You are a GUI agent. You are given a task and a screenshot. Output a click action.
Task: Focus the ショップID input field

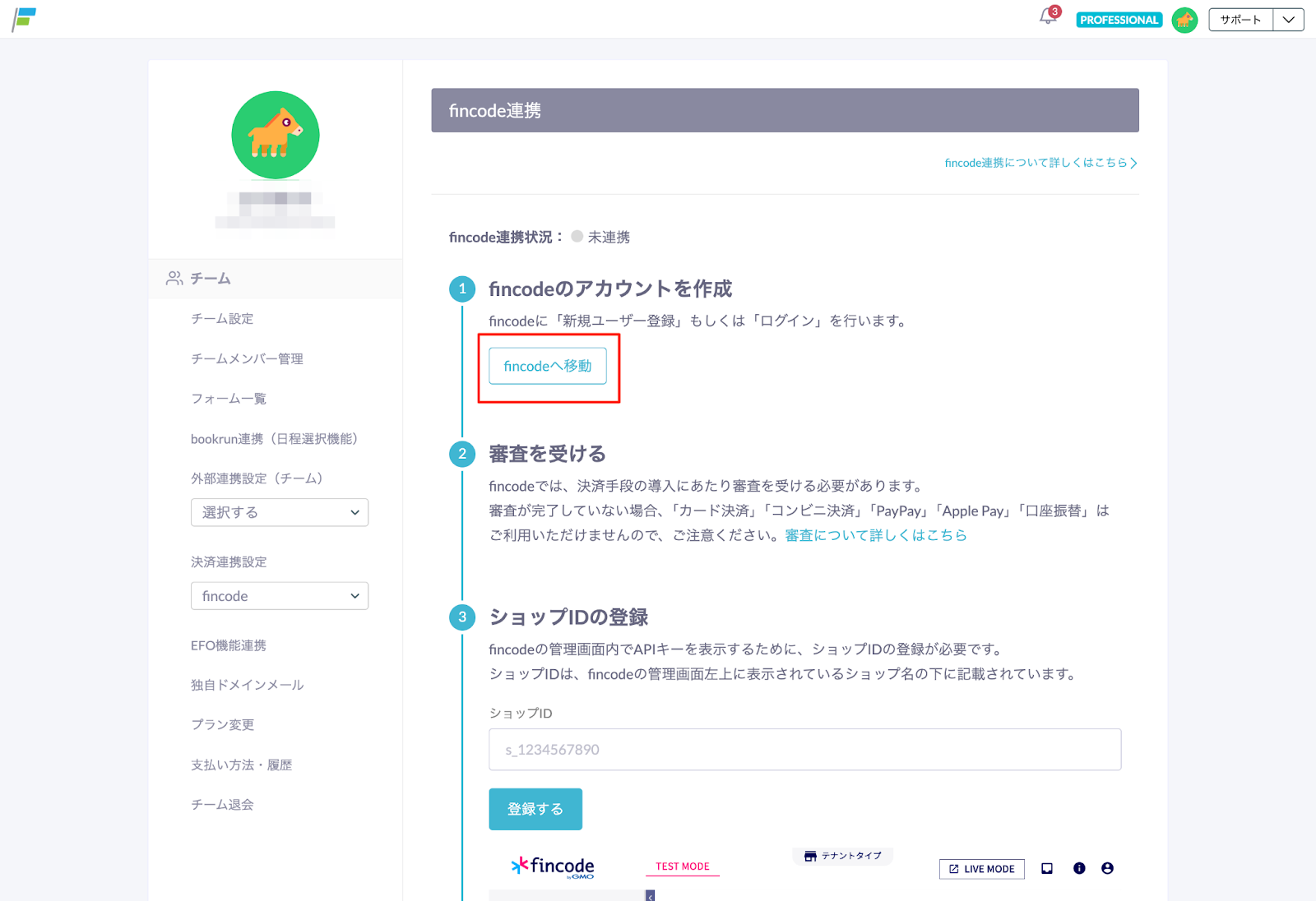pyautogui.click(x=805, y=750)
